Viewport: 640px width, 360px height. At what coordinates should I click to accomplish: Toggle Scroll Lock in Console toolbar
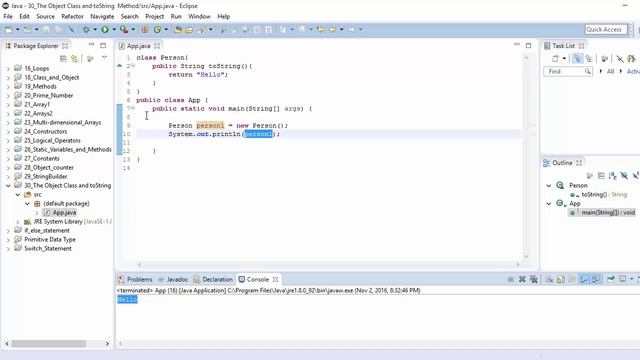coord(561,279)
